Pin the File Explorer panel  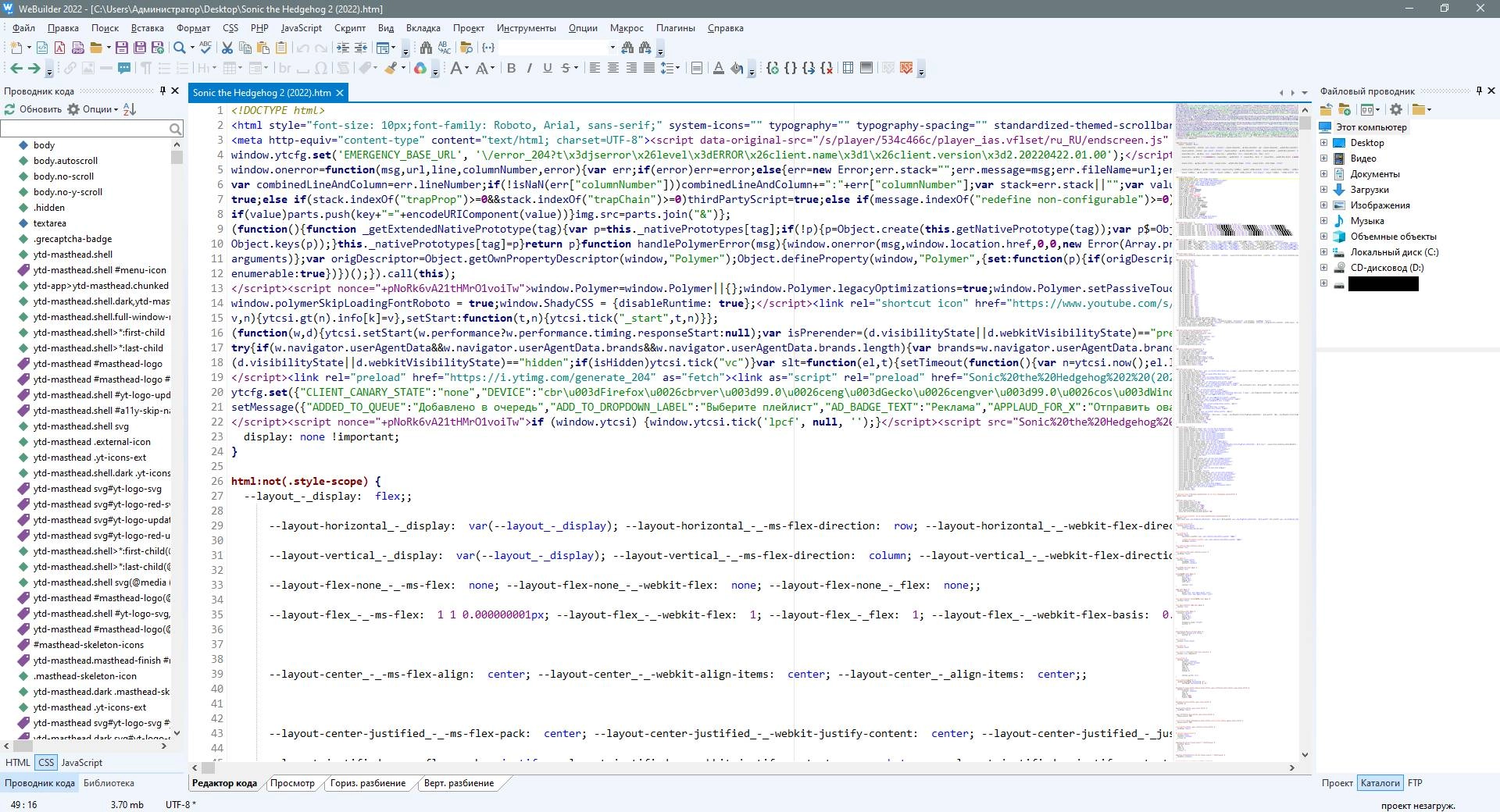(1479, 91)
